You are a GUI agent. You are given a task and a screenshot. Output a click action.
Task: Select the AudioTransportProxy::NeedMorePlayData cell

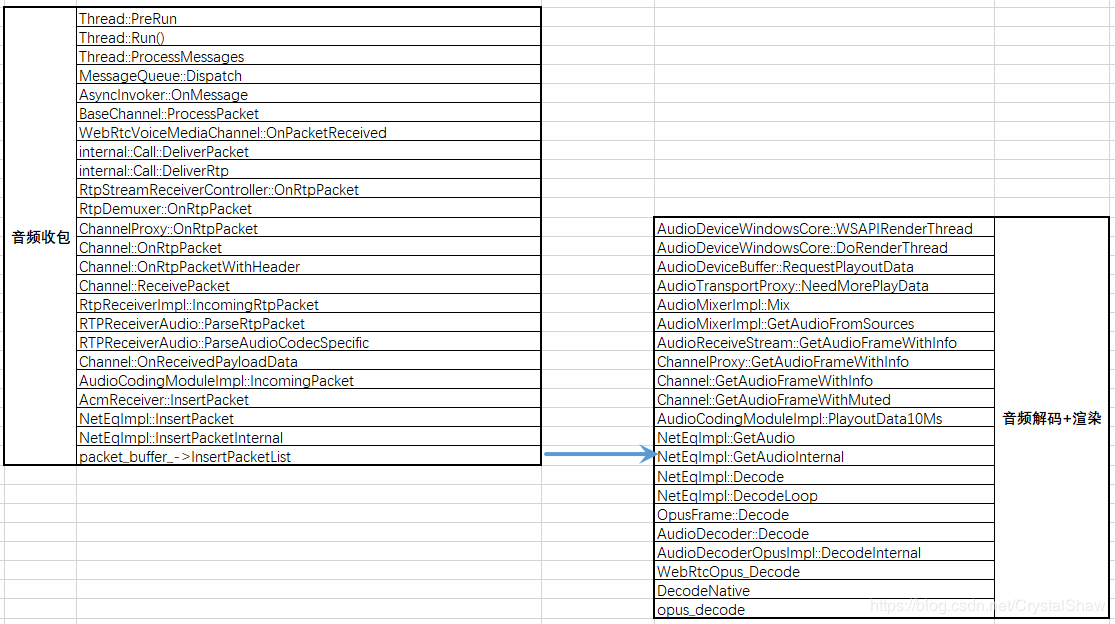(824, 285)
